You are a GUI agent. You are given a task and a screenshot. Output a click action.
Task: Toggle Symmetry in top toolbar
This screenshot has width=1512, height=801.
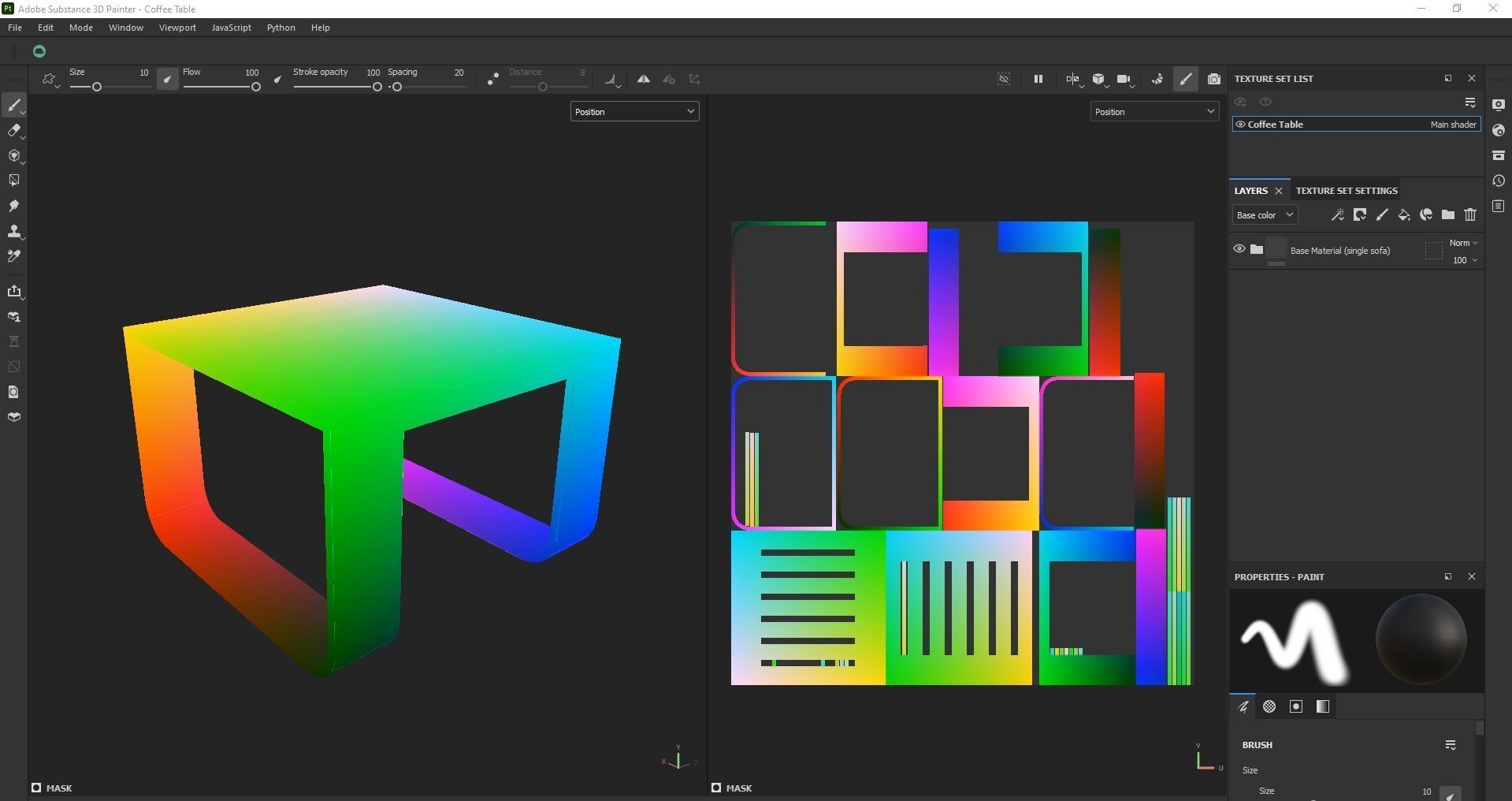click(644, 79)
